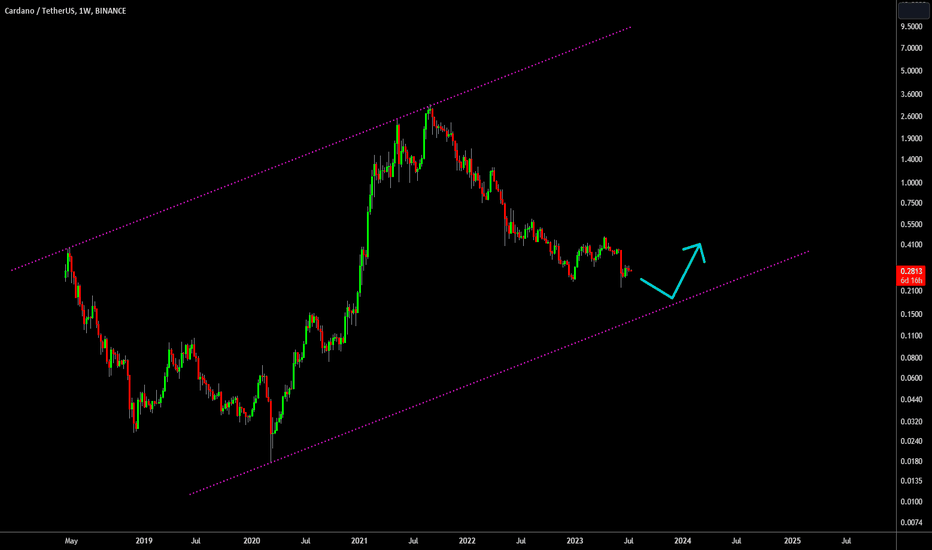Viewport: 932px width, 550px height.
Task: Select the 3.6000 price axis value
Action: click(911, 94)
